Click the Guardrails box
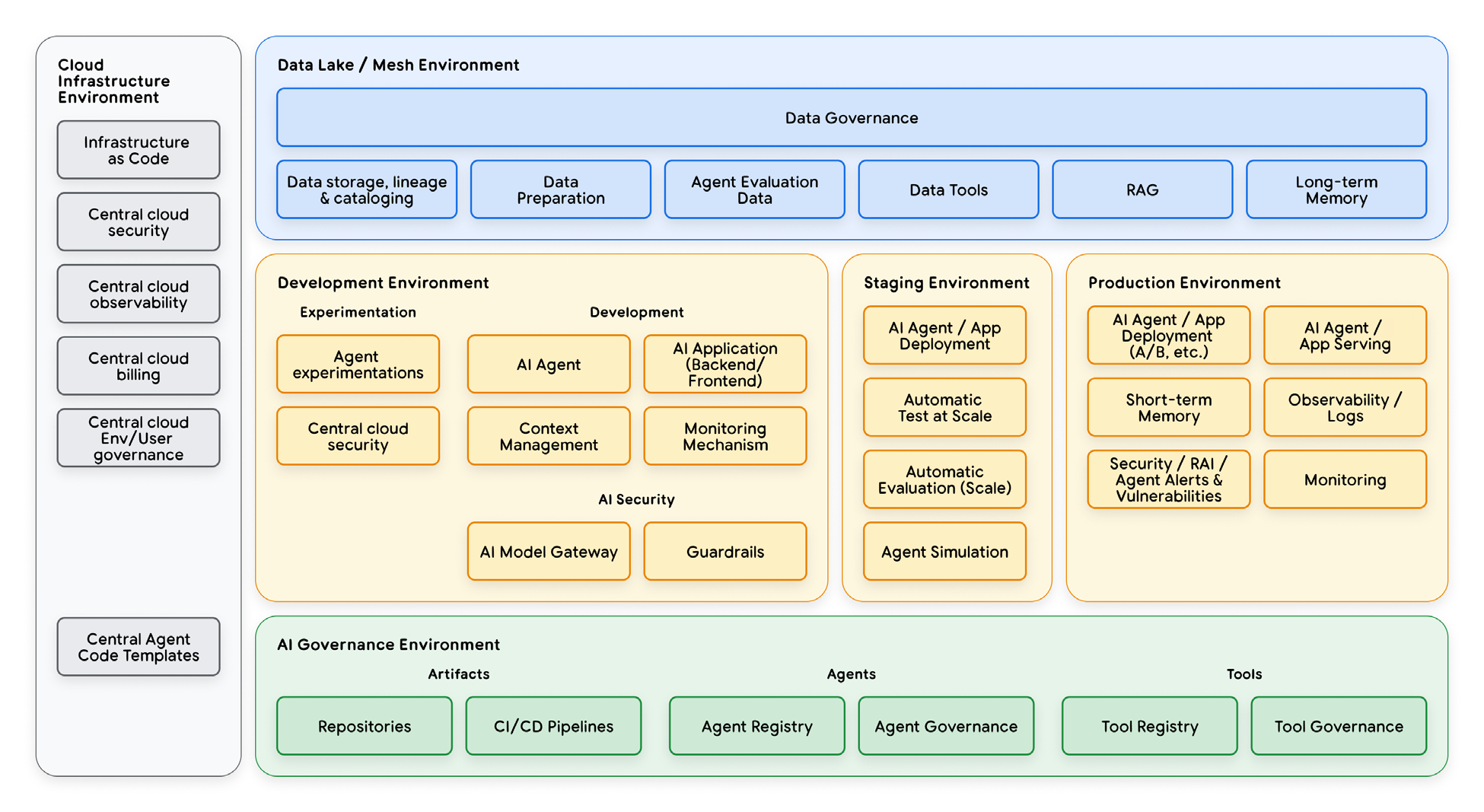This screenshot has height=812, width=1484. coord(724,552)
